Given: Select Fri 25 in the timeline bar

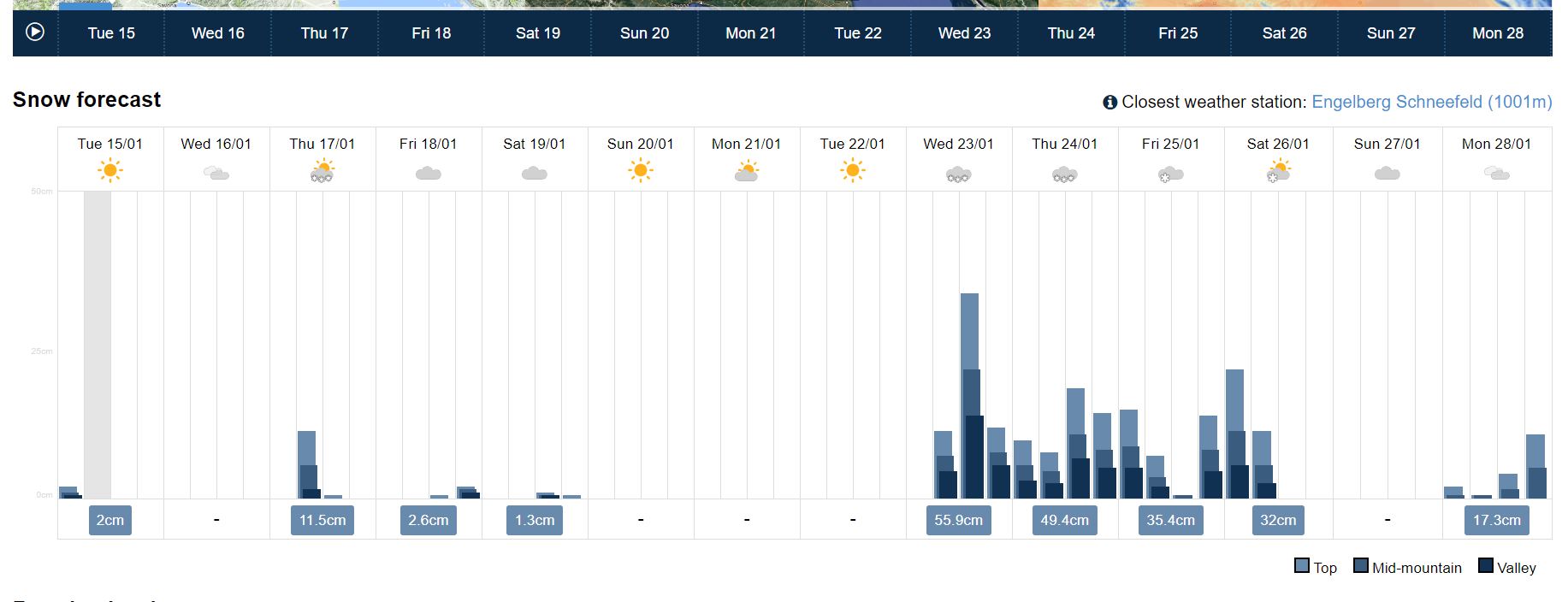Looking at the screenshot, I should pyautogui.click(x=1178, y=33).
